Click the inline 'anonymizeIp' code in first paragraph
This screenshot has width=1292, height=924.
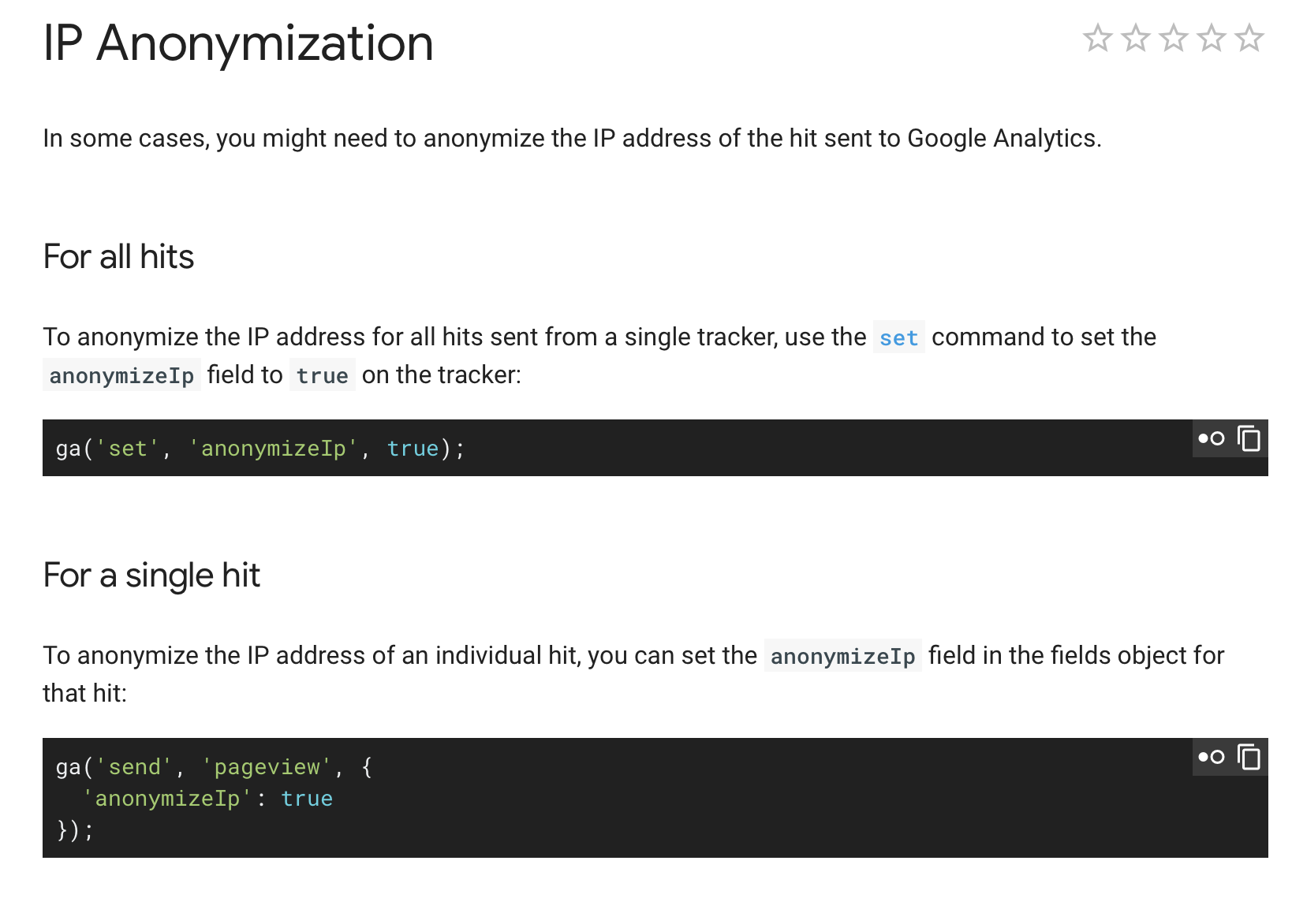121,376
